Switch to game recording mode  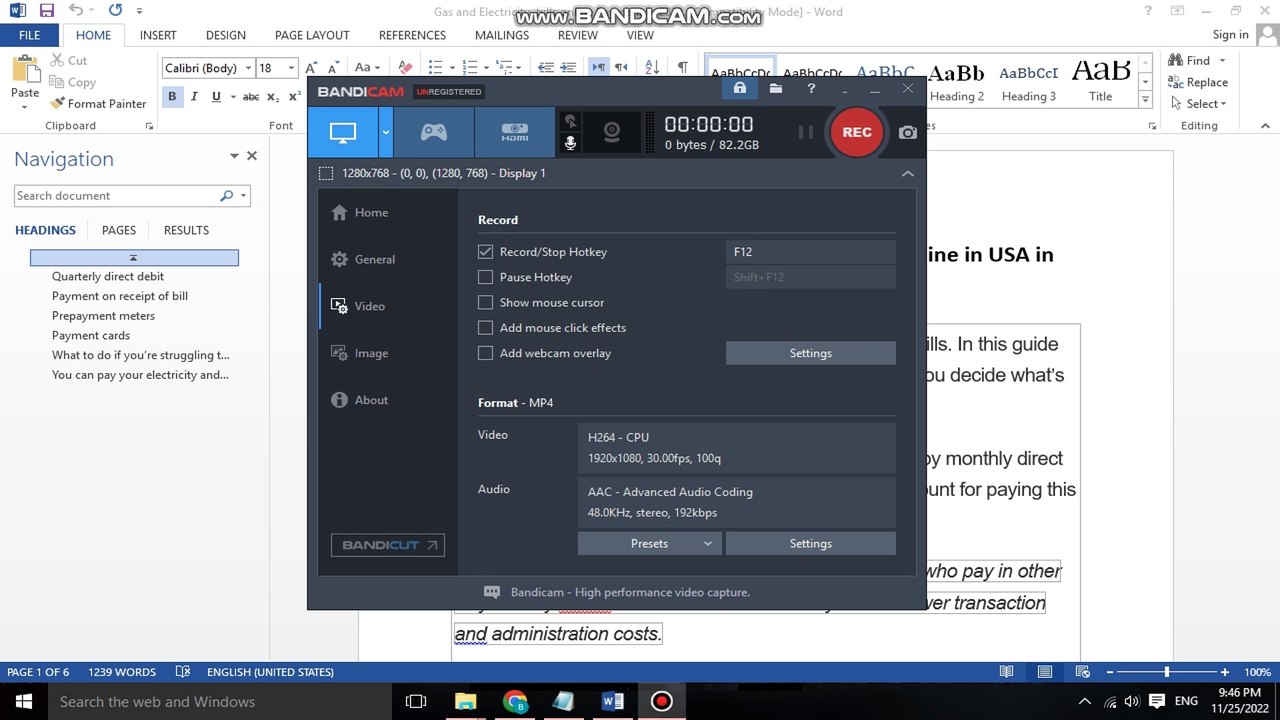click(x=434, y=131)
